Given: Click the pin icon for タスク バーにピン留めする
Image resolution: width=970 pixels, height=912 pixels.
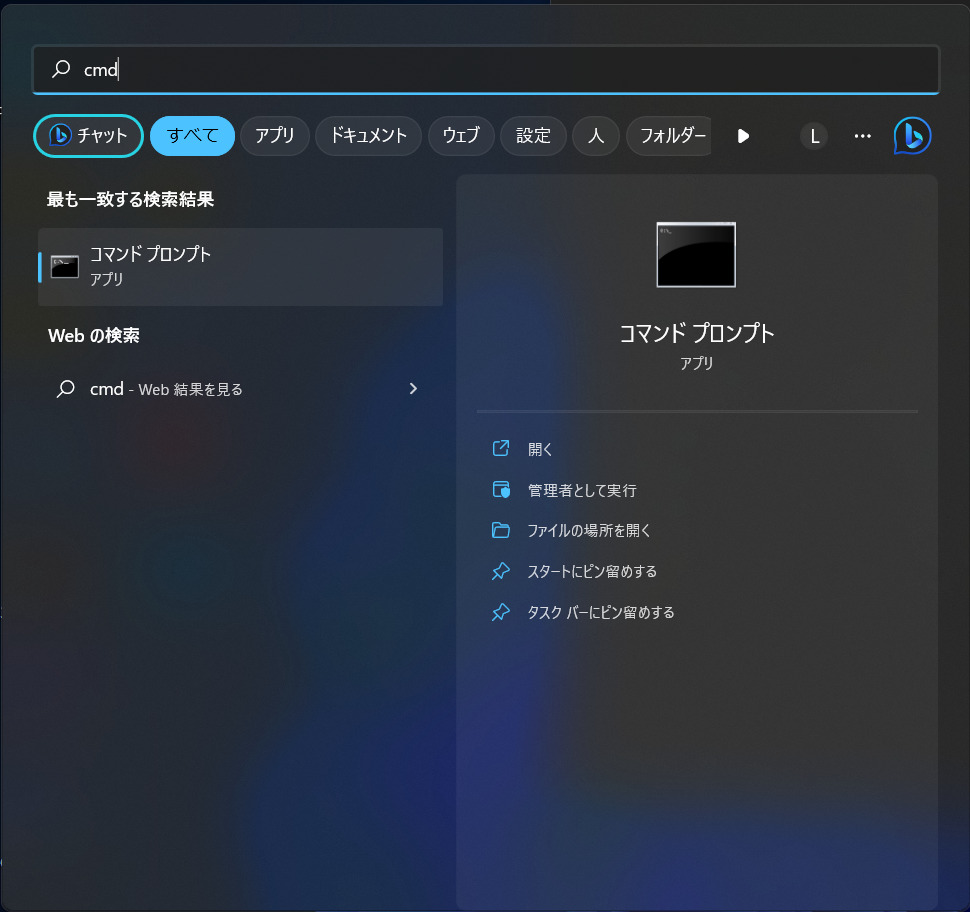Looking at the screenshot, I should (x=500, y=612).
